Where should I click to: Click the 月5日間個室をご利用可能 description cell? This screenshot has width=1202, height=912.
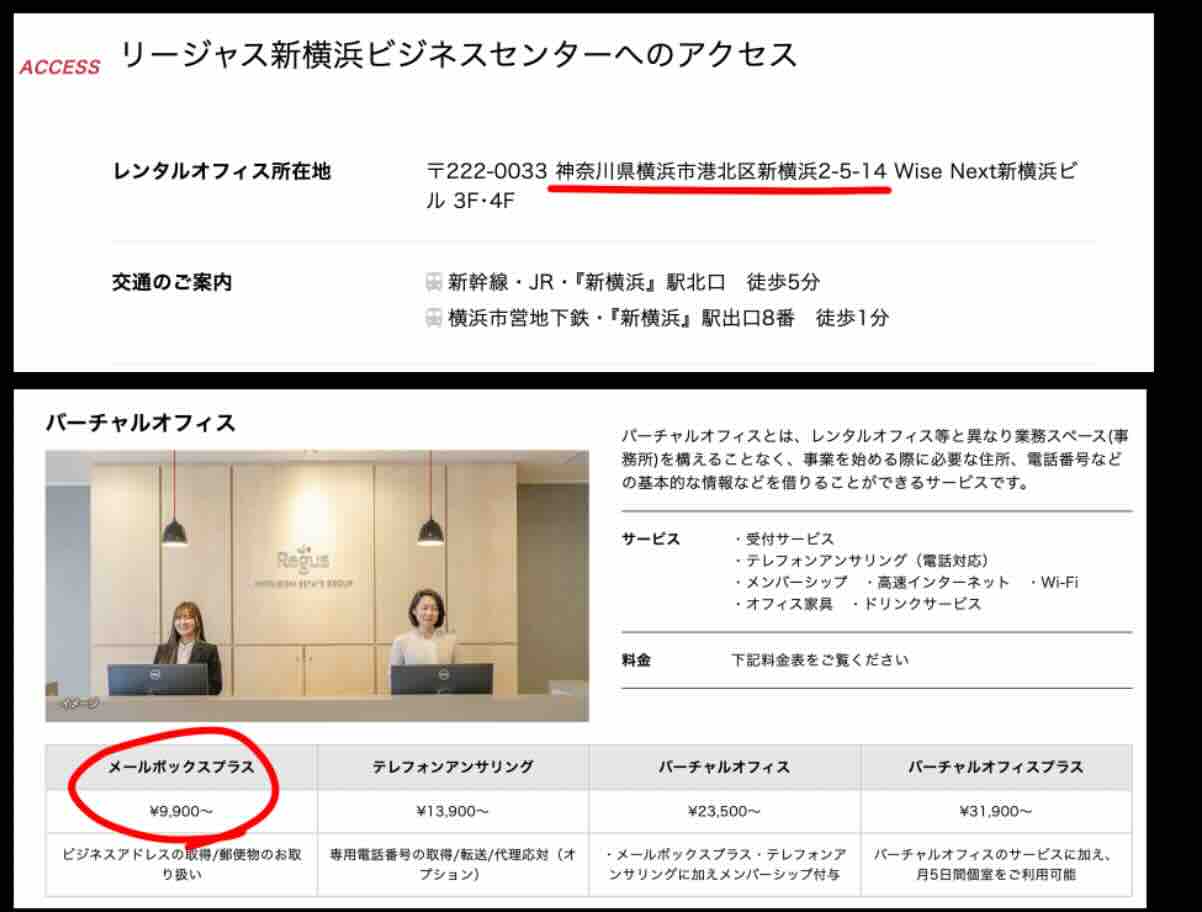[996, 865]
